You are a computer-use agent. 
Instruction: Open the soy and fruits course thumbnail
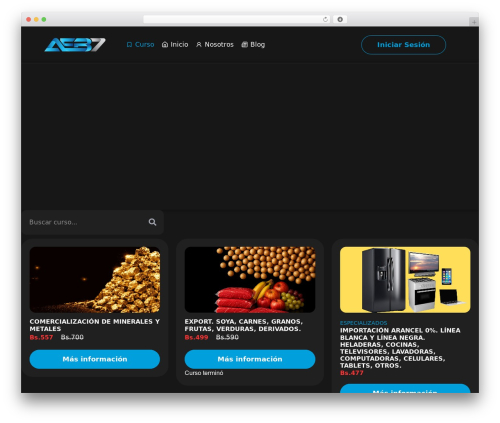click(250, 280)
